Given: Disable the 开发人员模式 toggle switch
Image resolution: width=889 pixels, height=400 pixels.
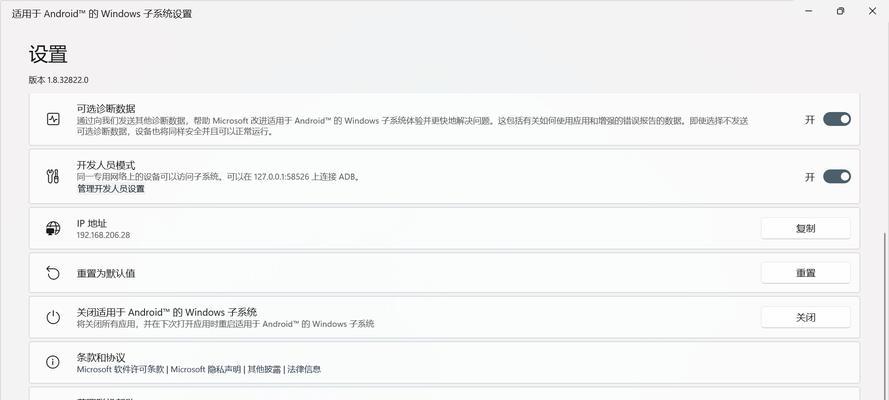Looking at the screenshot, I should click(837, 176).
